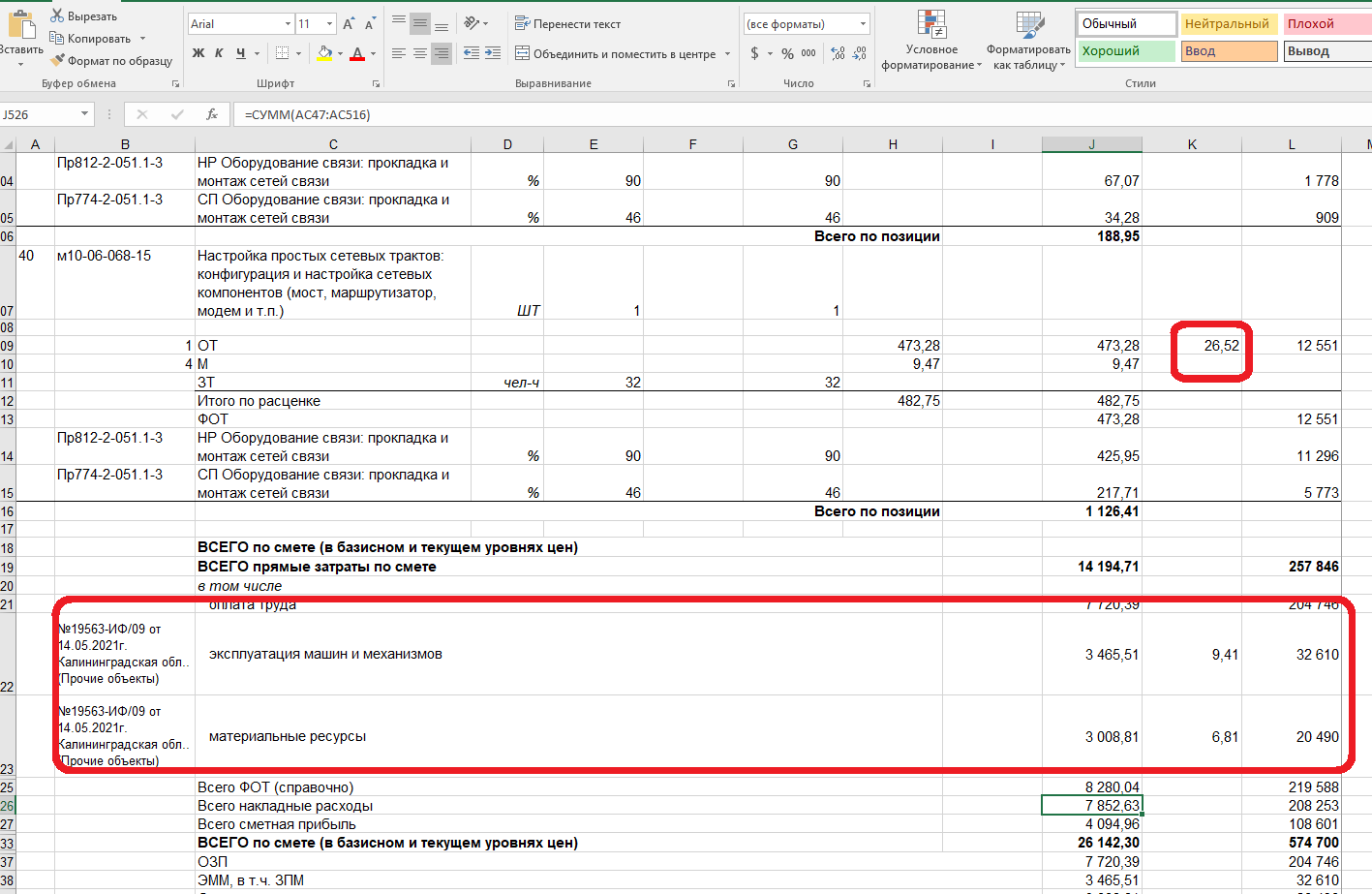This screenshot has width=1372, height=894.
Task: Align text to the left
Action: [x=399, y=53]
